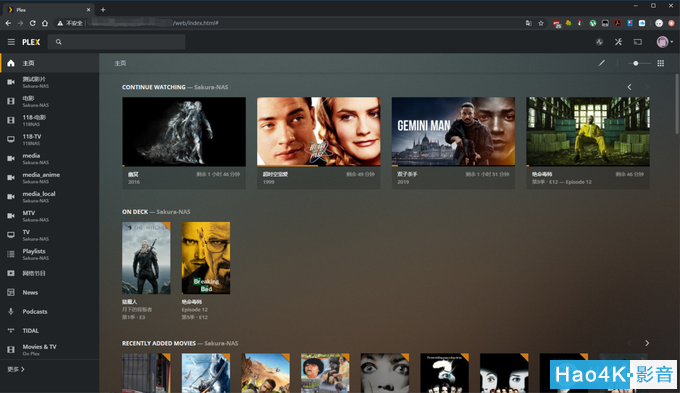Adjust the thumbnail size slider
The image size is (680, 393).
click(x=639, y=63)
